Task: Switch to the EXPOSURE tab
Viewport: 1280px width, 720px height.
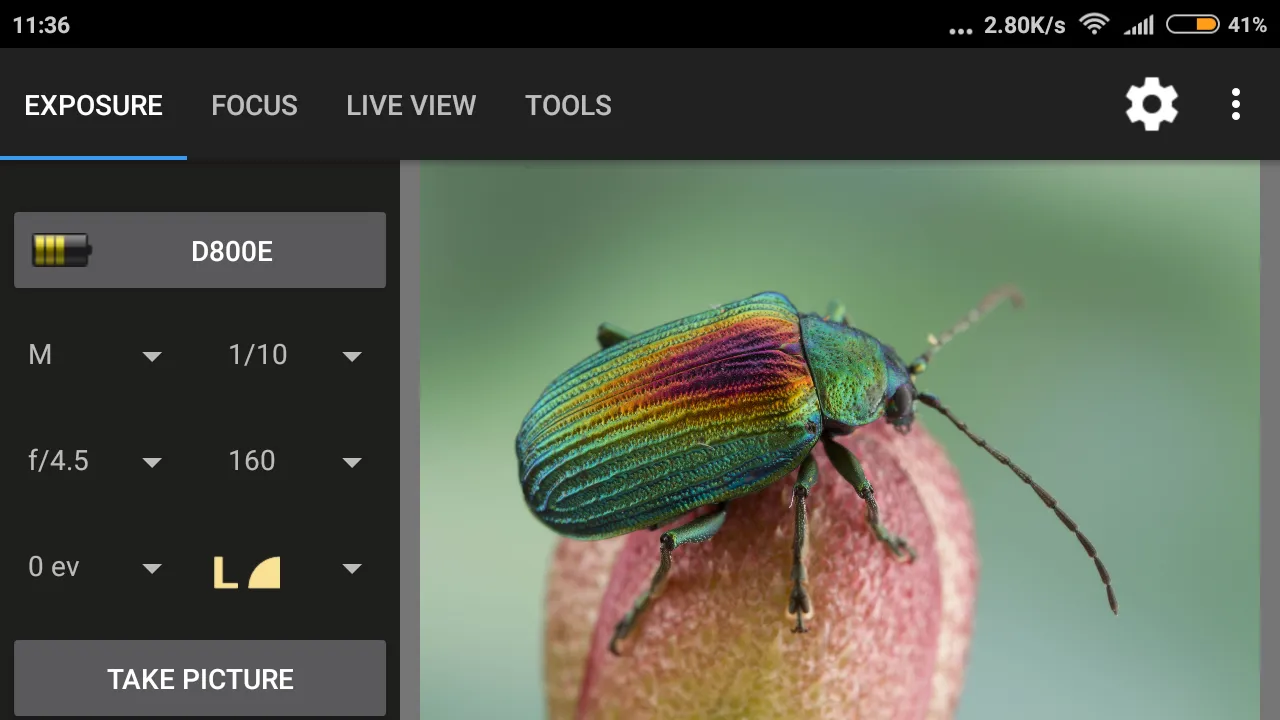Action: tap(93, 105)
